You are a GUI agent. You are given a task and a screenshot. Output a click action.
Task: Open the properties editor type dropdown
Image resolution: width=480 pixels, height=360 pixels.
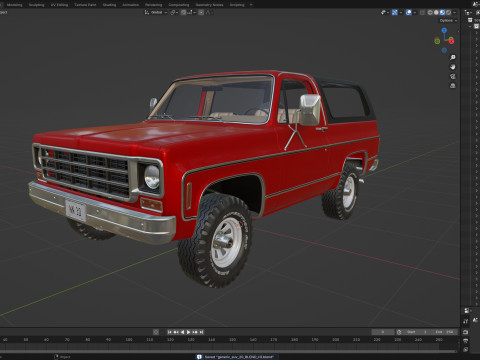[468, 310]
